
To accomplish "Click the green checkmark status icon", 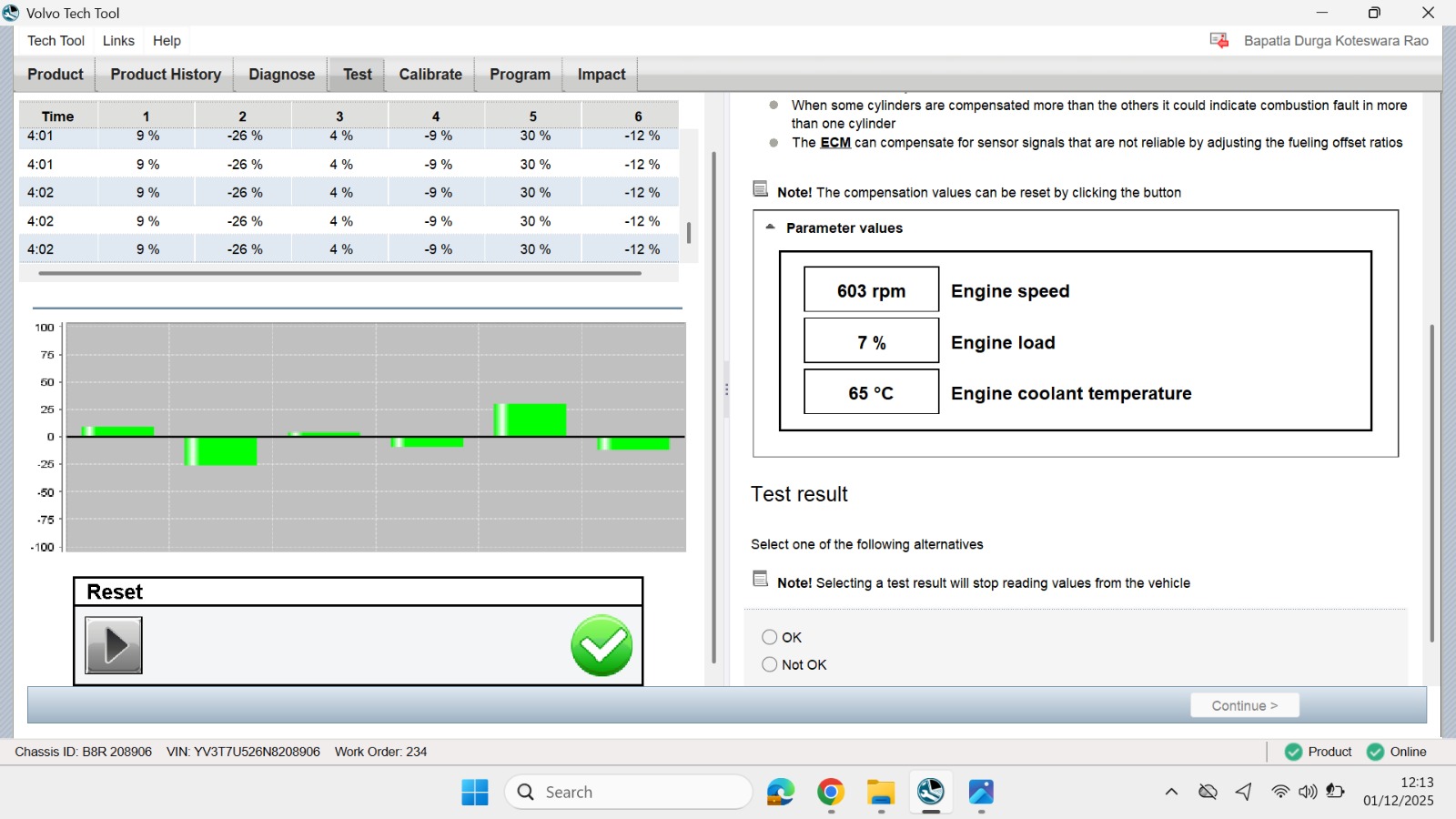I will tap(602, 646).
